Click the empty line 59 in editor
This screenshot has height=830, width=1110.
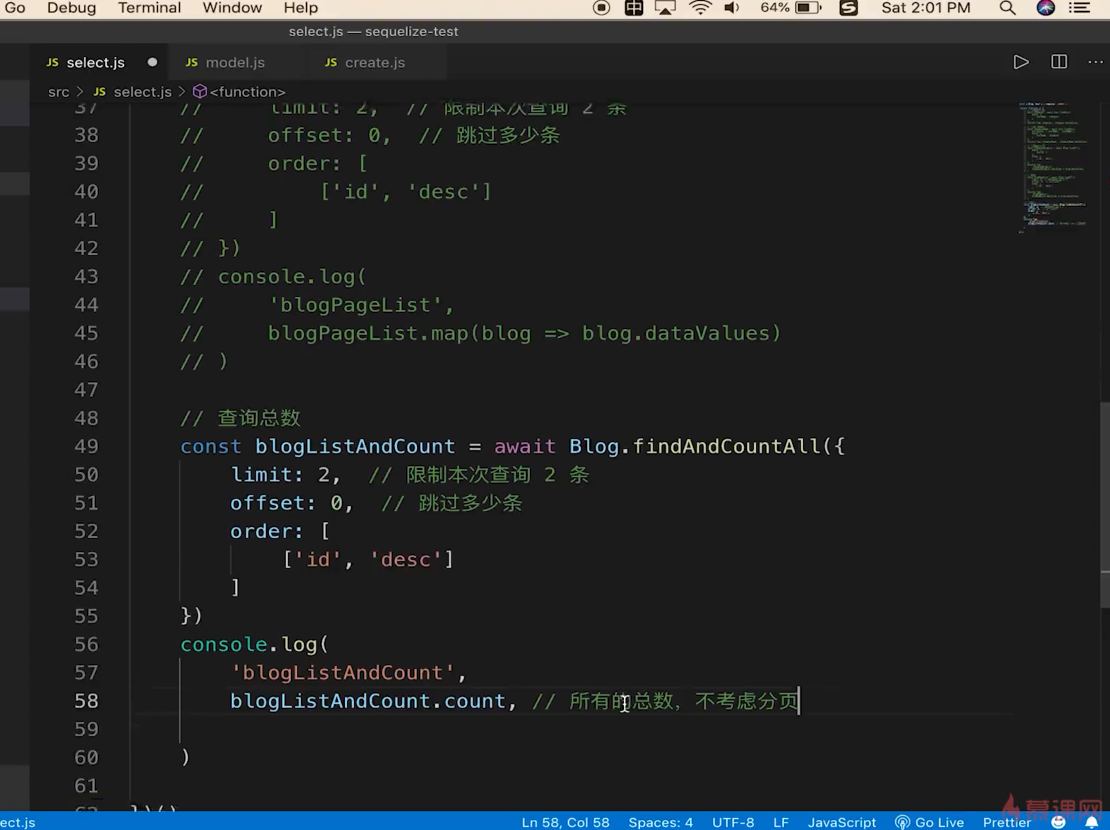point(573,729)
